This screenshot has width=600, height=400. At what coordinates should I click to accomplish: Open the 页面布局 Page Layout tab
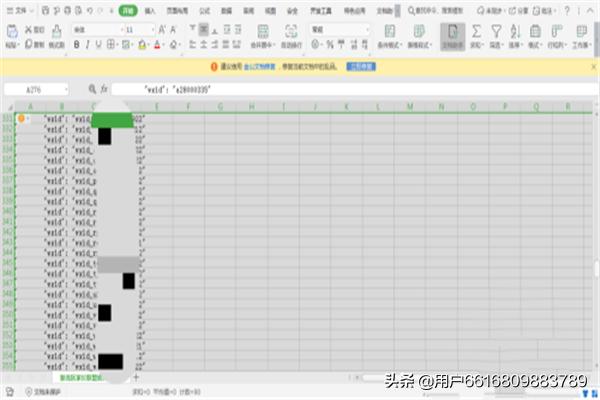click(177, 11)
